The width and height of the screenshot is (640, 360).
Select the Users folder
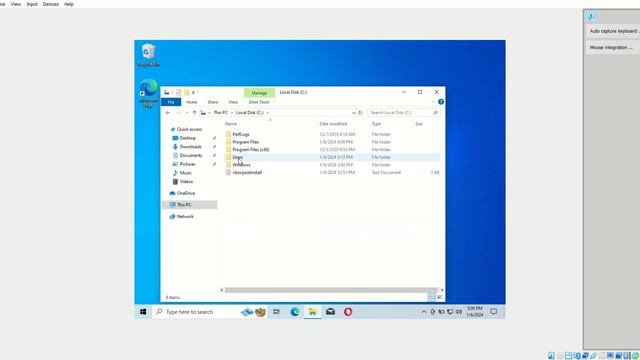[238, 157]
